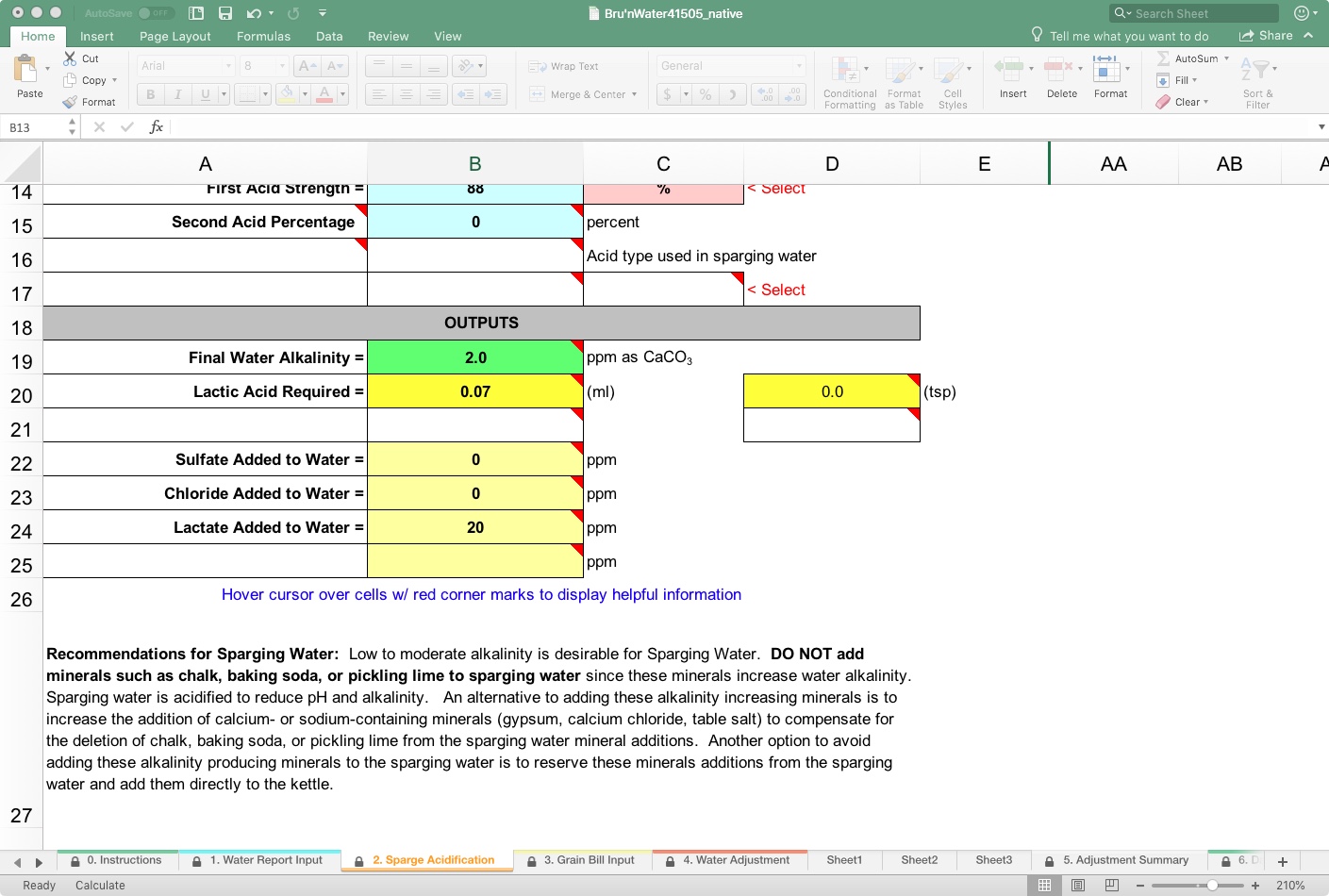Image resolution: width=1329 pixels, height=896 pixels.
Task: Switch to 4. Water Adjustment sheet tab
Action: (736, 860)
